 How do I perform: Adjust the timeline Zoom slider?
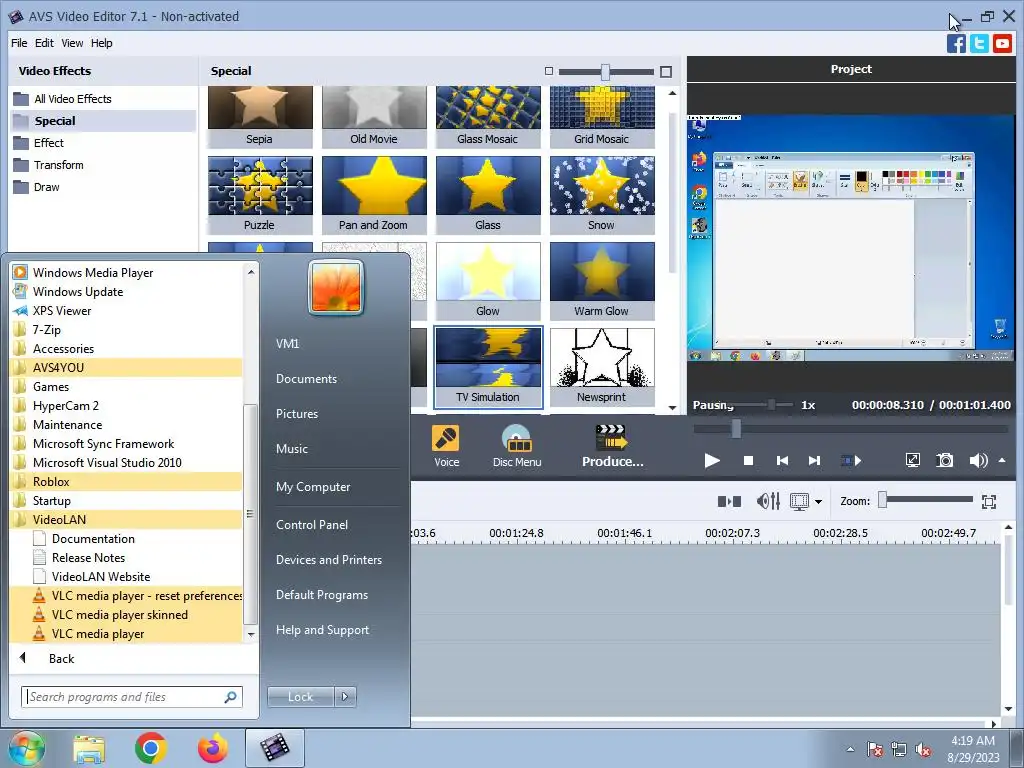coord(883,500)
